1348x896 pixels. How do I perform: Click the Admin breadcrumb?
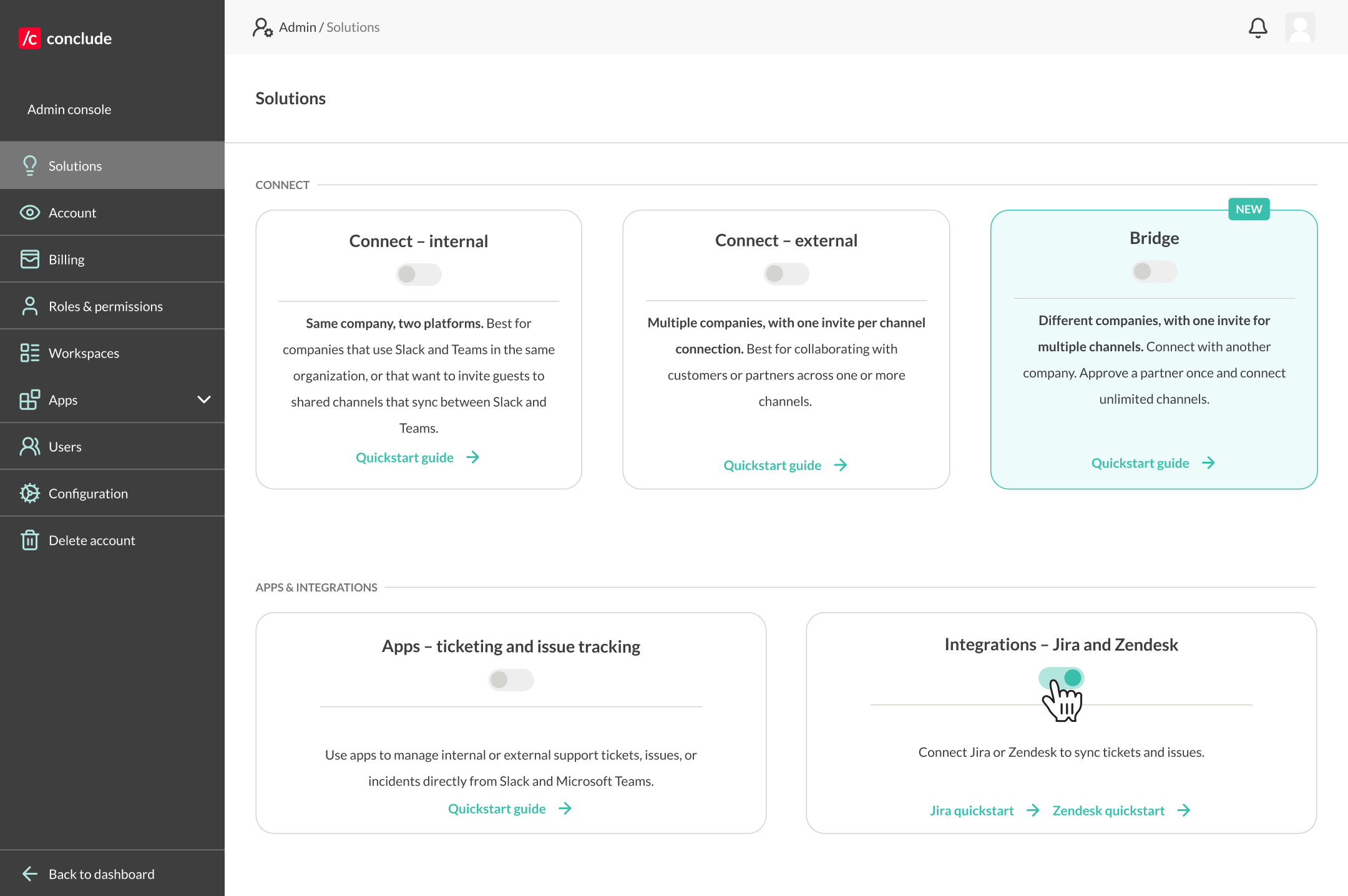(x=297, y=27)
